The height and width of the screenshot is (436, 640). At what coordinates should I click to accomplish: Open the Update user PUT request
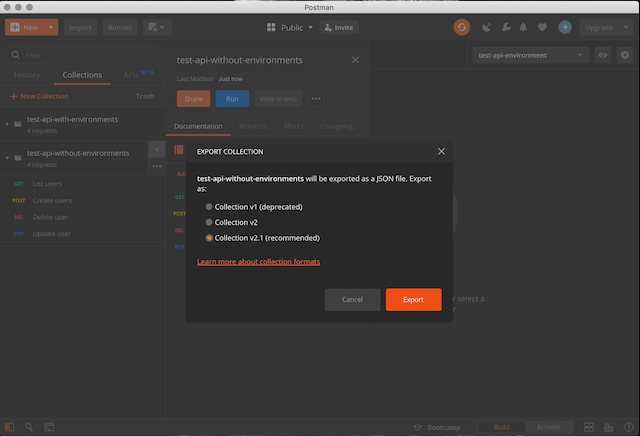tap(82, 234)
